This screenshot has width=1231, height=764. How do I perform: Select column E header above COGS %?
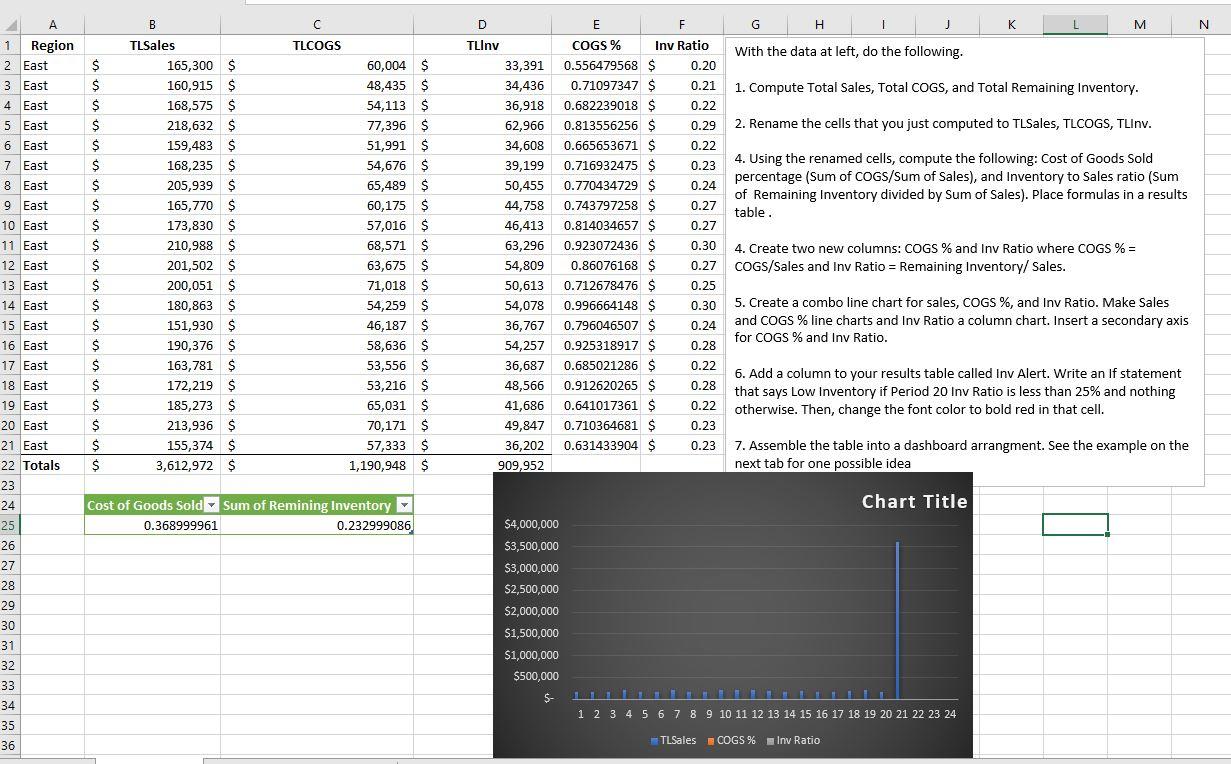(596, 24)
